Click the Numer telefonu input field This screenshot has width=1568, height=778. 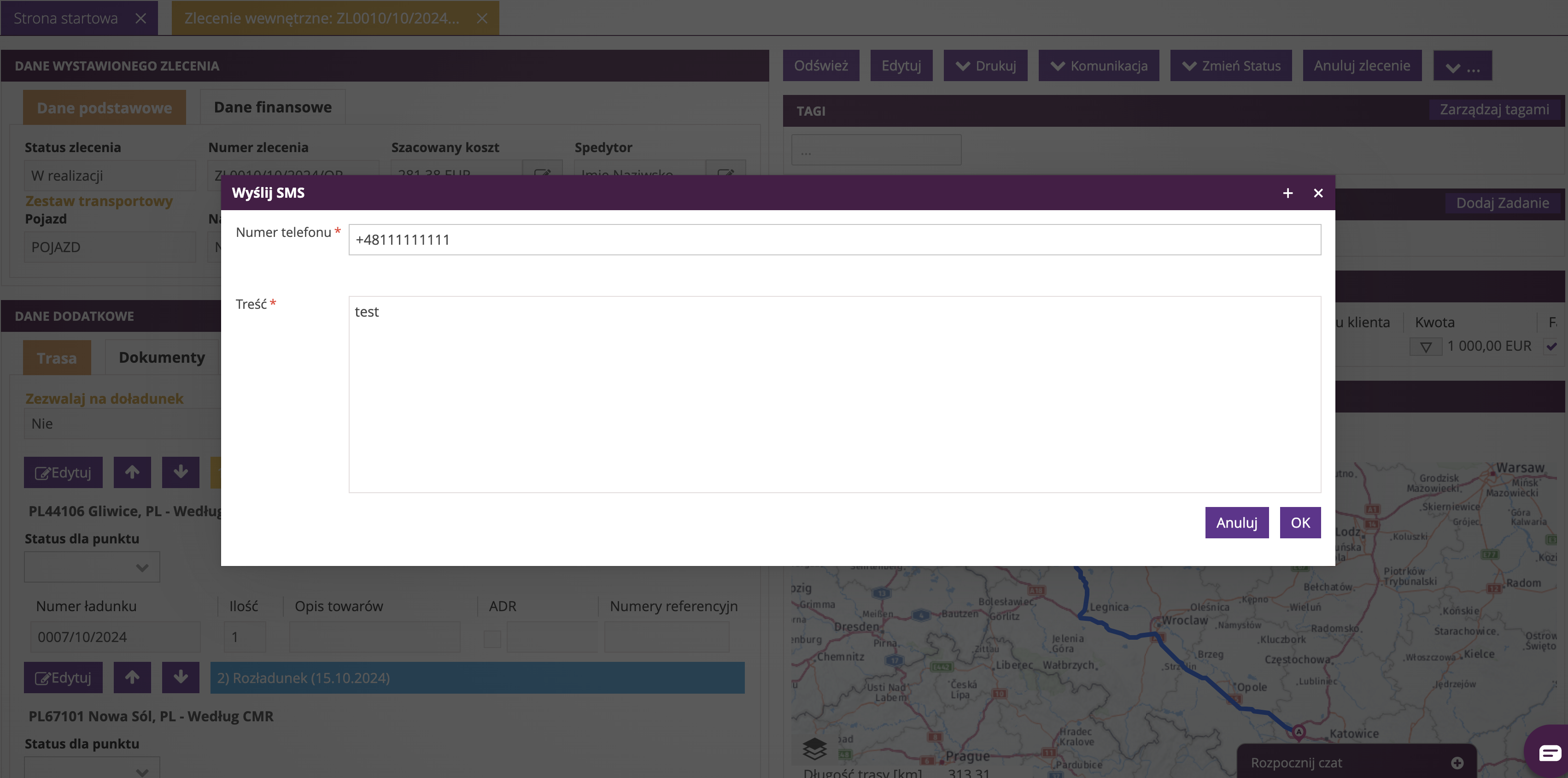(834, 239)
